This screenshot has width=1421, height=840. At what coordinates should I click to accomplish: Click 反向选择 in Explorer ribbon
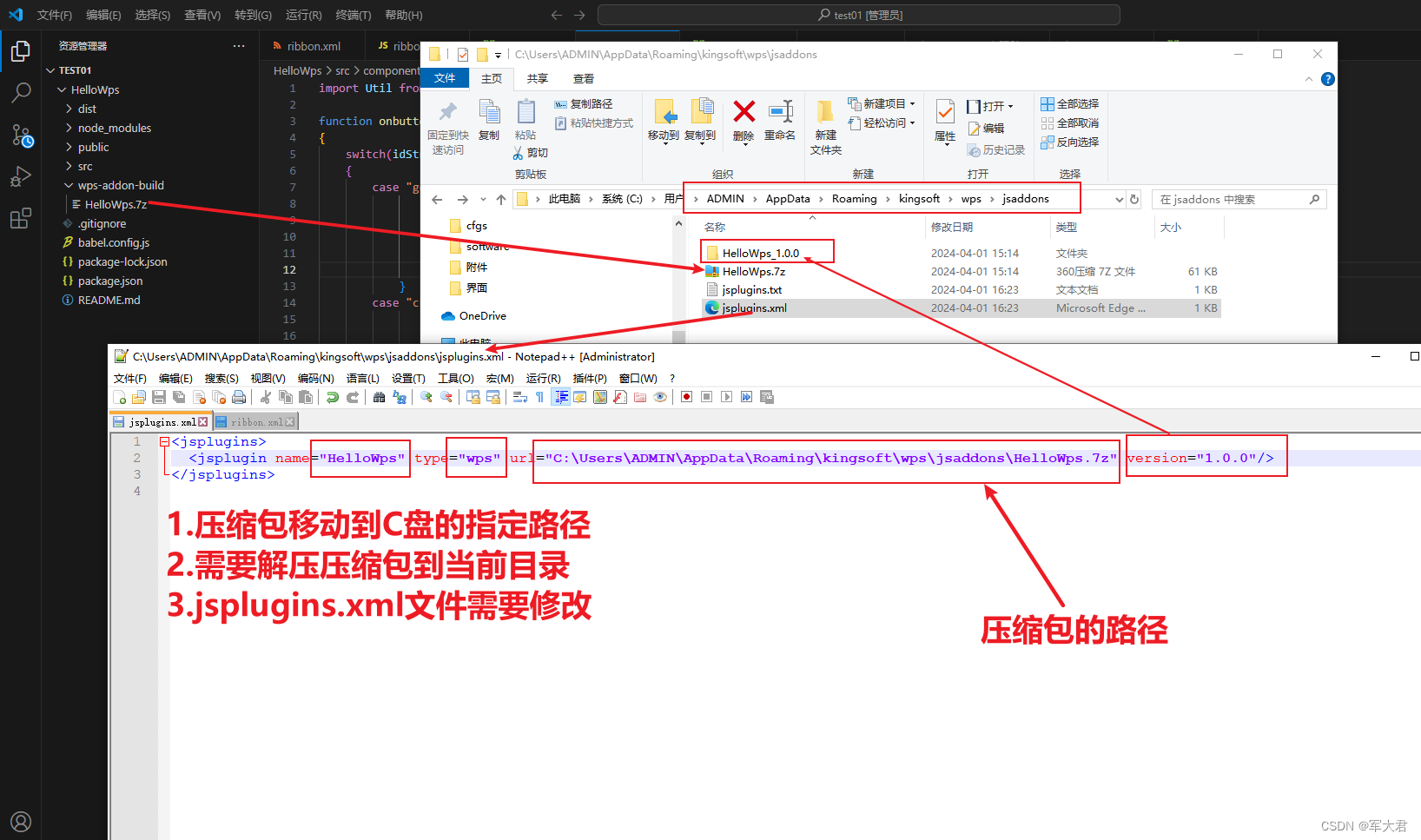pyautogui.click(x=1070, y=142)
